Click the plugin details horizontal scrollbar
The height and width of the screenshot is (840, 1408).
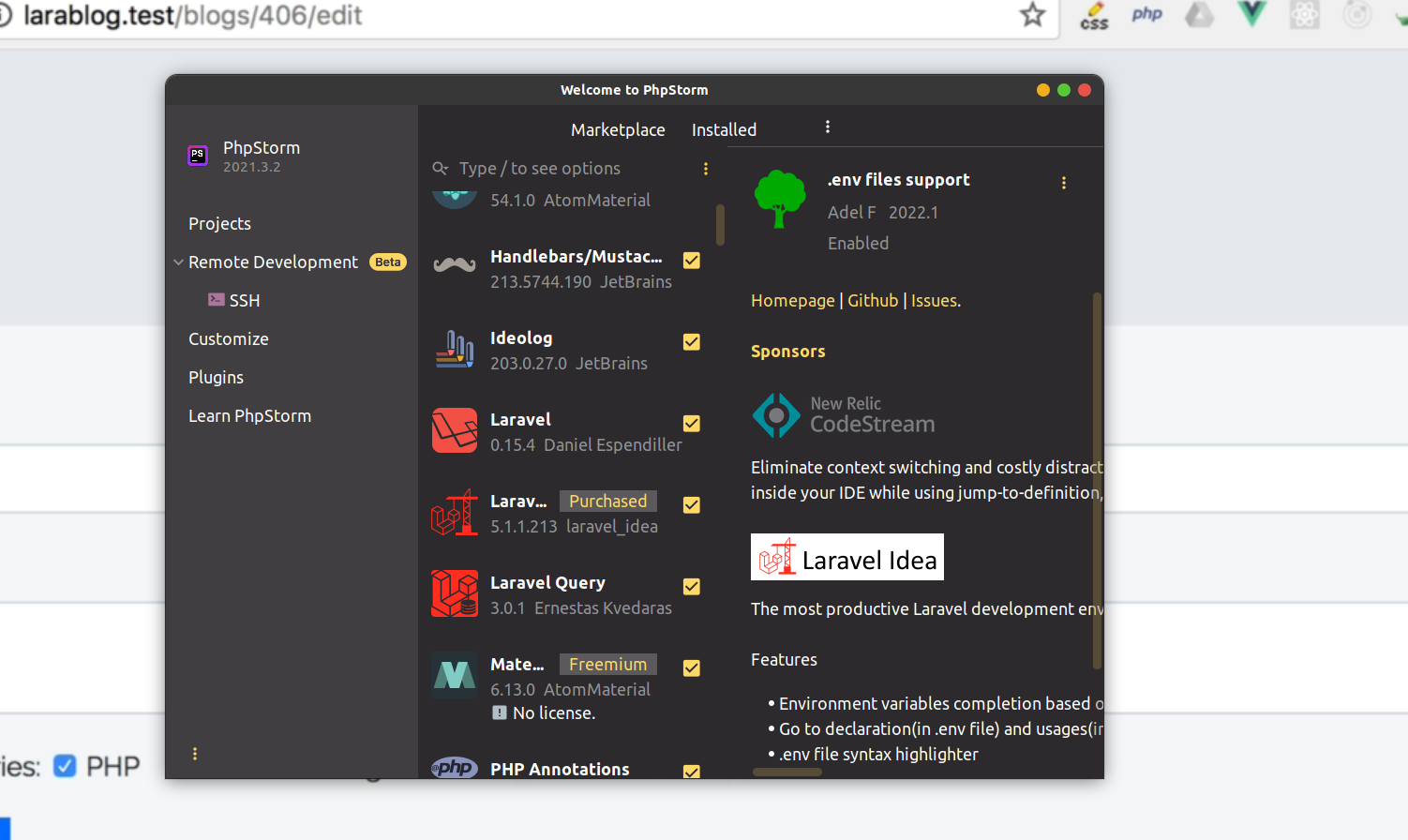coord(787,772)
